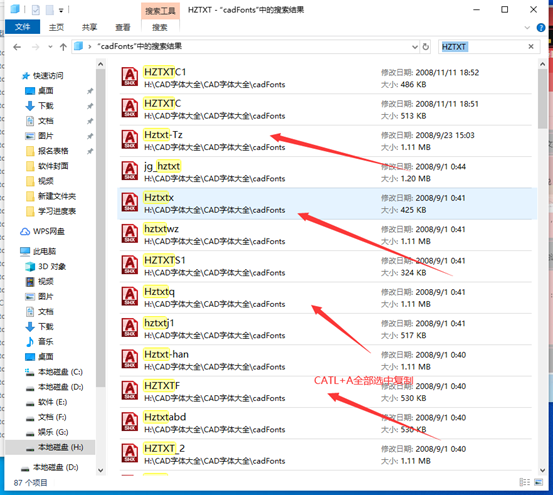Select the hztxtwz SHX icon
This screenshot has height=495, width=553.
pyautogui.click(x=130, y=233)
